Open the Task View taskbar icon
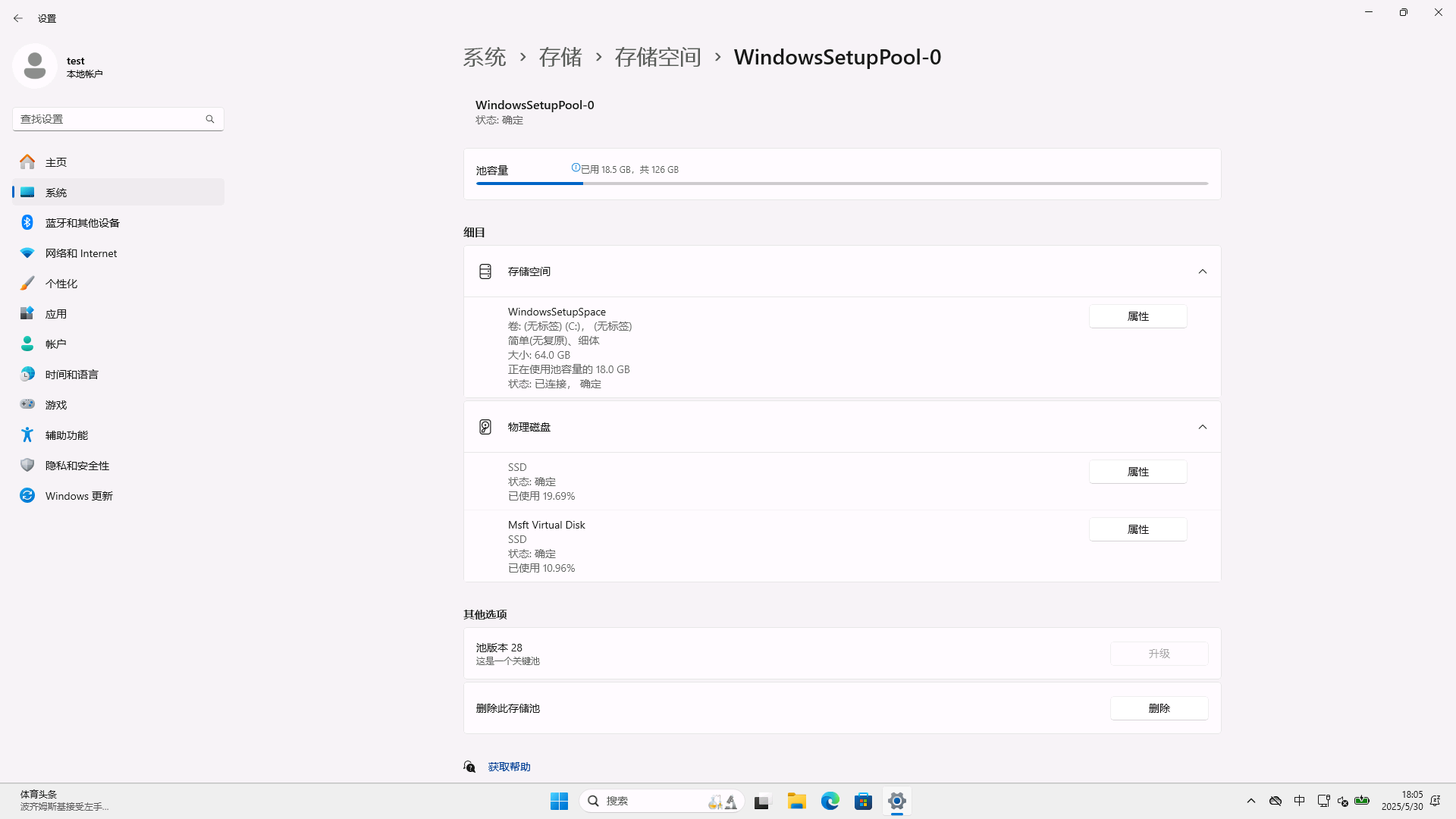 coord(762,801)
